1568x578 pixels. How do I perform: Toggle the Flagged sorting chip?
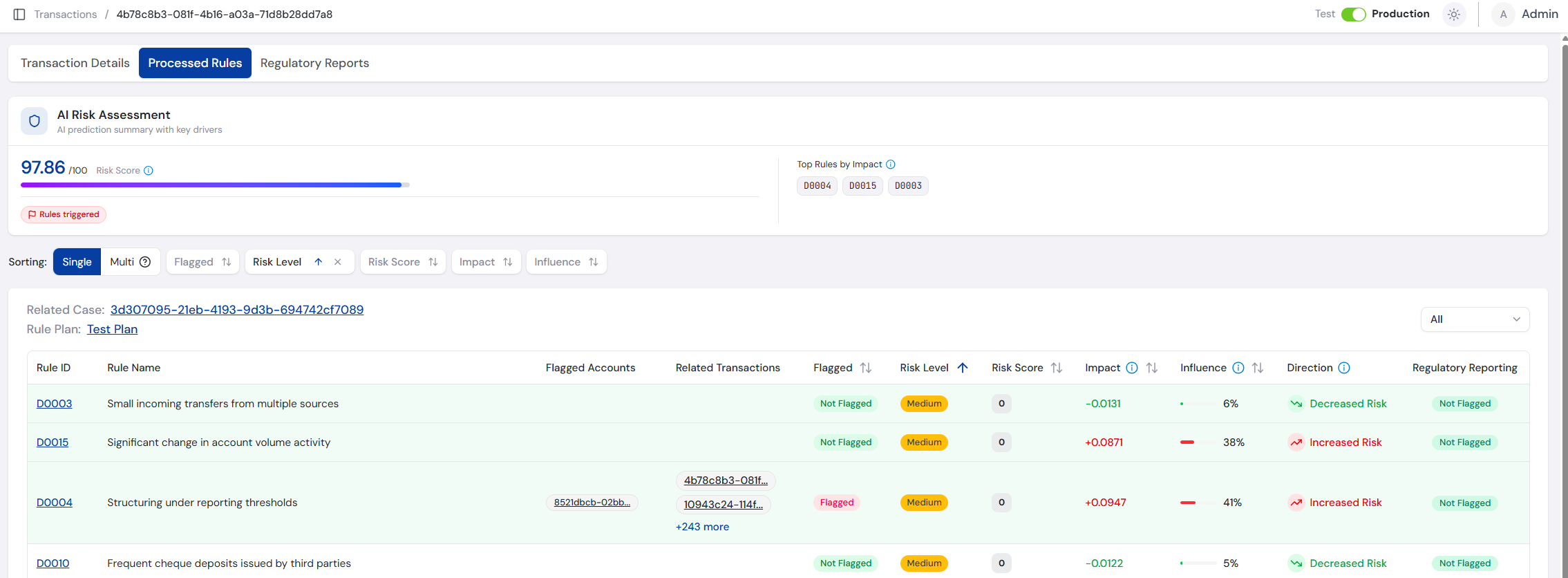(203, 262)
